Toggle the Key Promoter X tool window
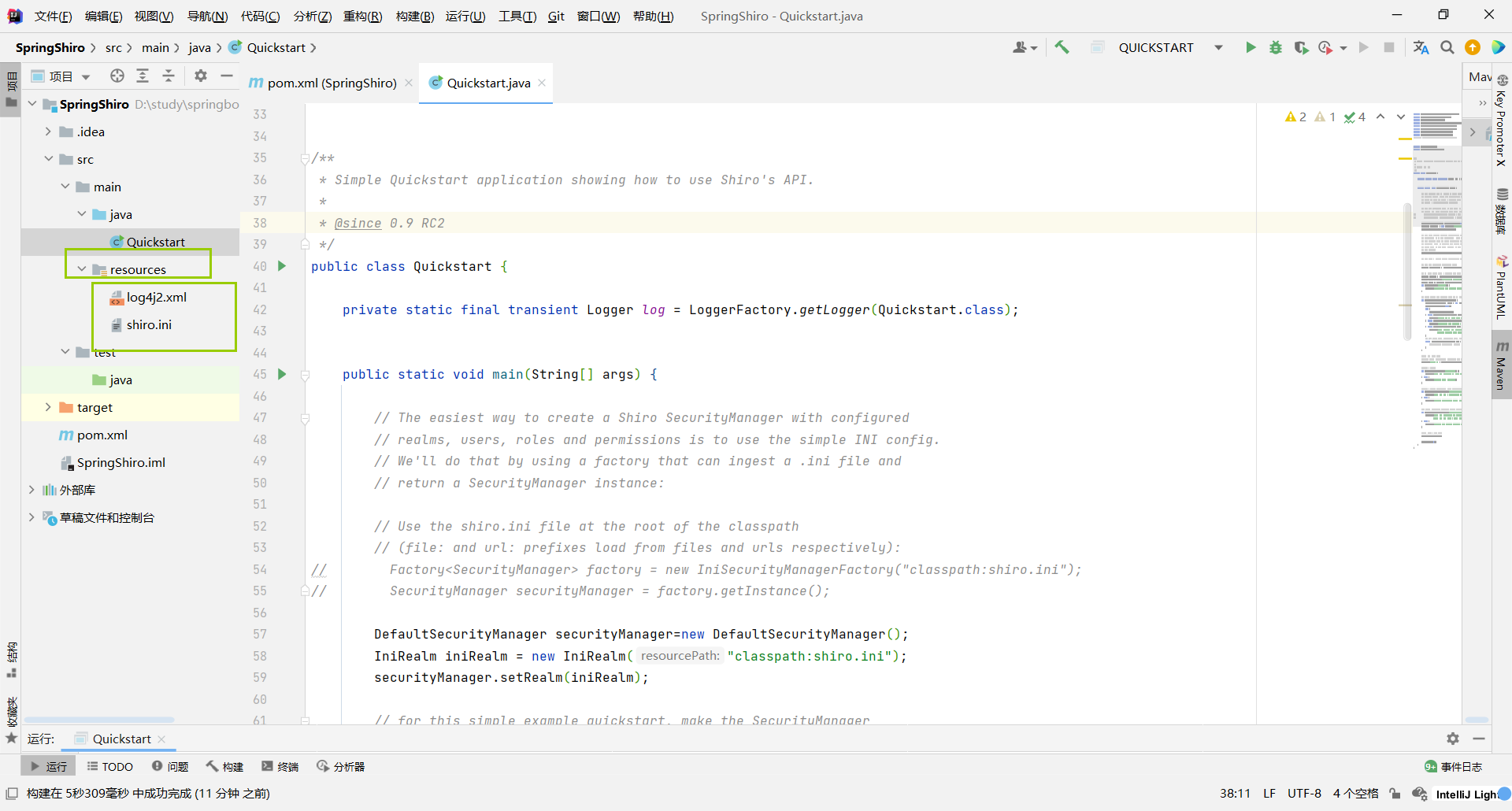Image resolution: width=1512 pixels, height=811 pixels. 1502,120
